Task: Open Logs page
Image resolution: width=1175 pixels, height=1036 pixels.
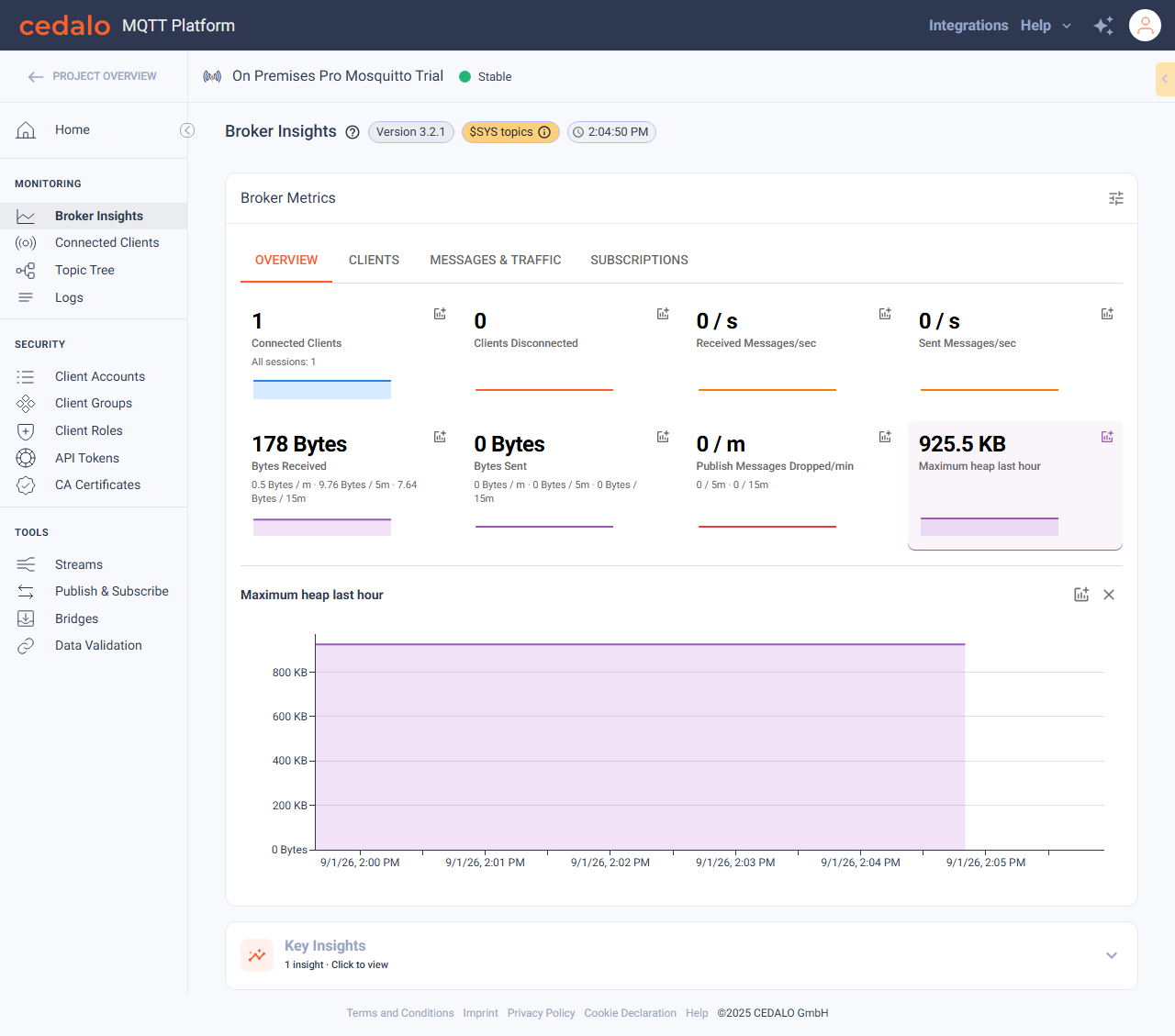Action: coord(94,297)
